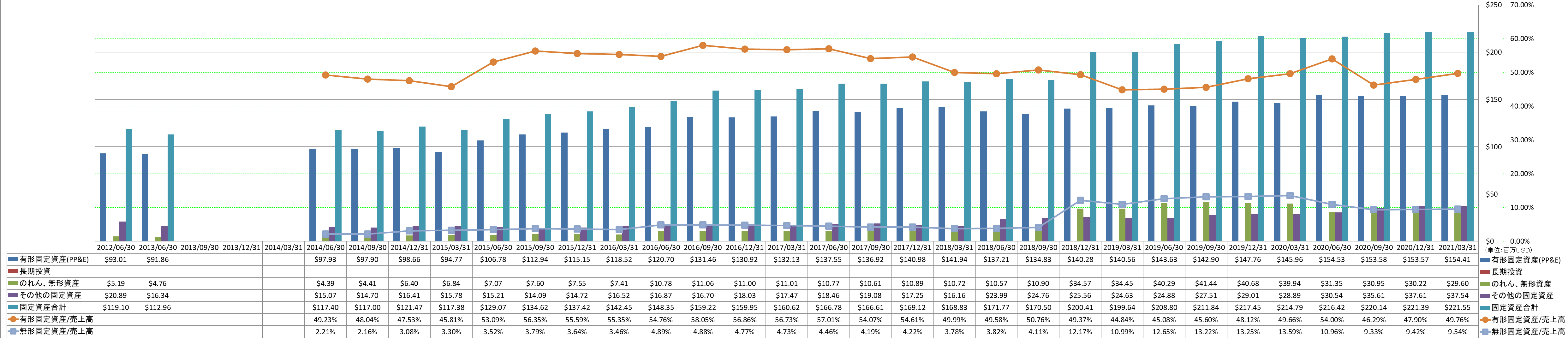
Task: Click light-blue line marker at 2018/12/31
Action: [x=1080, y=200]
